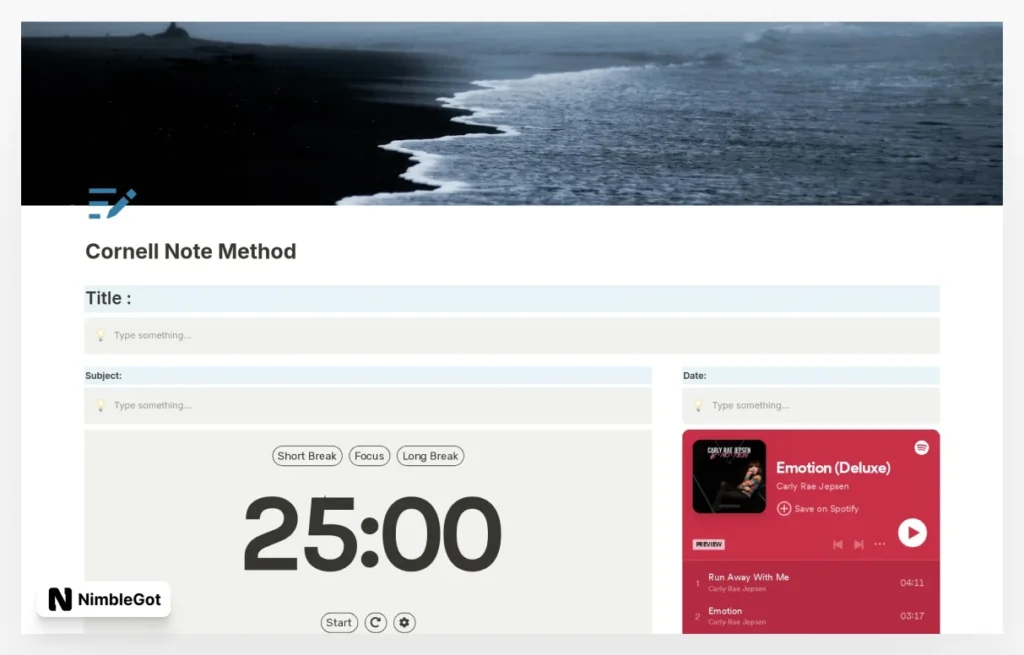Screen dimensions: 1024x655
Task: Open Spotify more options ellipsis
Action: pos(880,544)
